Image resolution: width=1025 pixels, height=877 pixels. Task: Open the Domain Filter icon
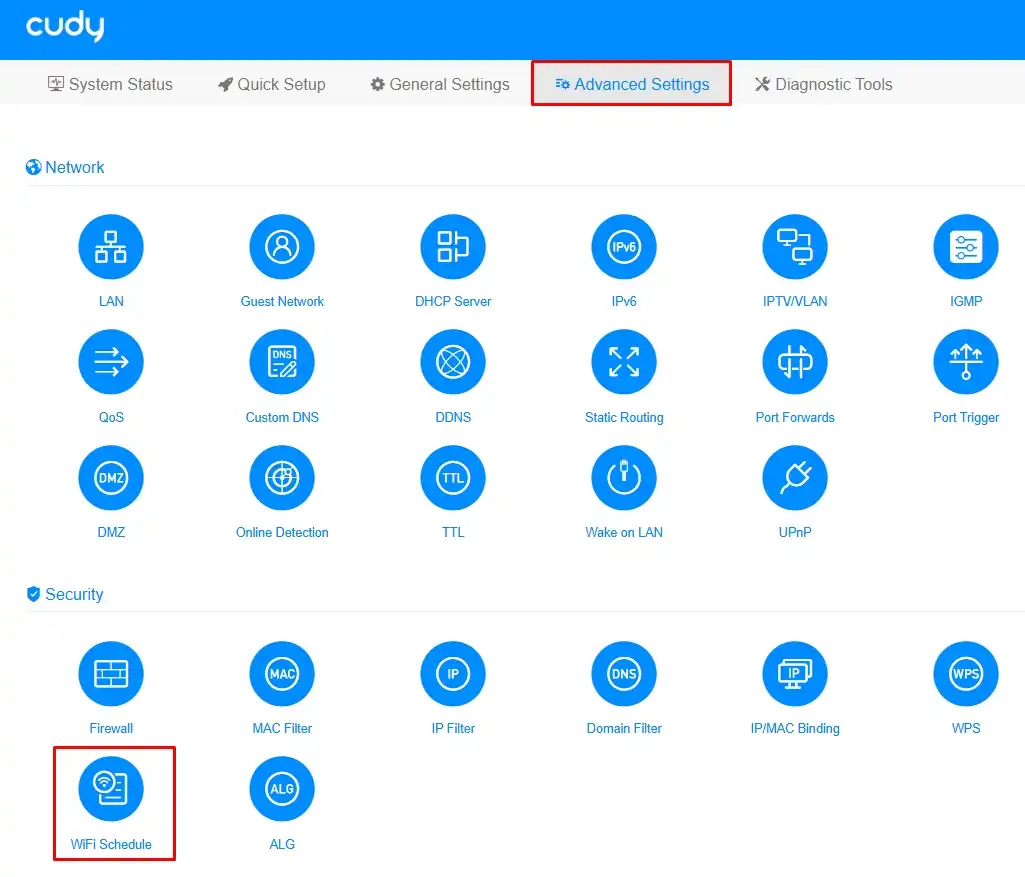624,674
